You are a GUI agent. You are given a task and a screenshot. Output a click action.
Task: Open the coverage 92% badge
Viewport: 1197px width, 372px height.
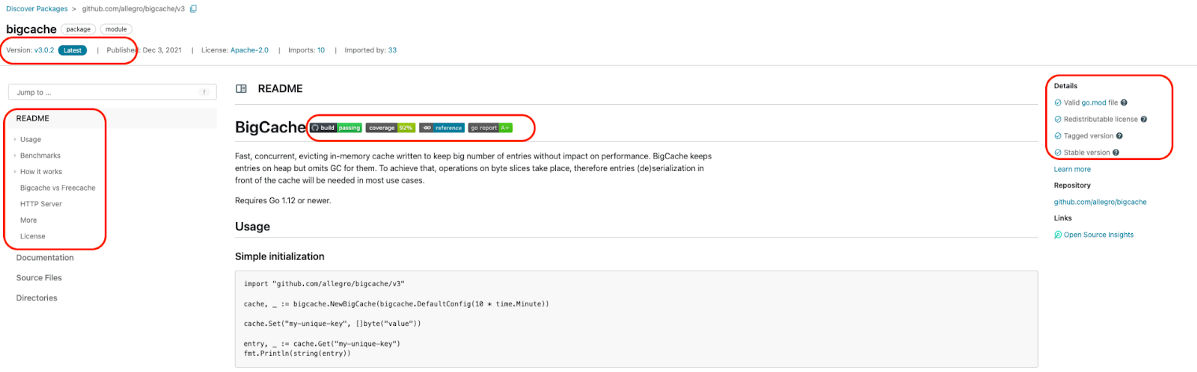point(390,128)
